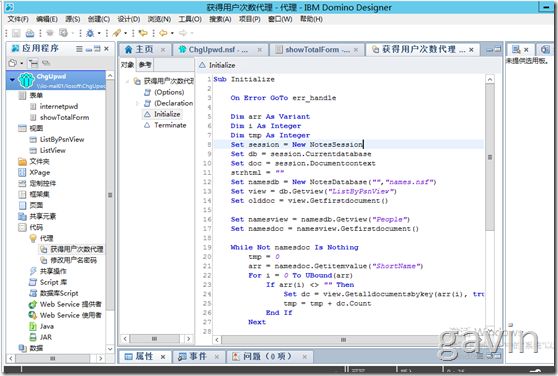Select the XPage node icon
Image resolution: width=558 pixels, height=376 pixels.
point(22,173)
